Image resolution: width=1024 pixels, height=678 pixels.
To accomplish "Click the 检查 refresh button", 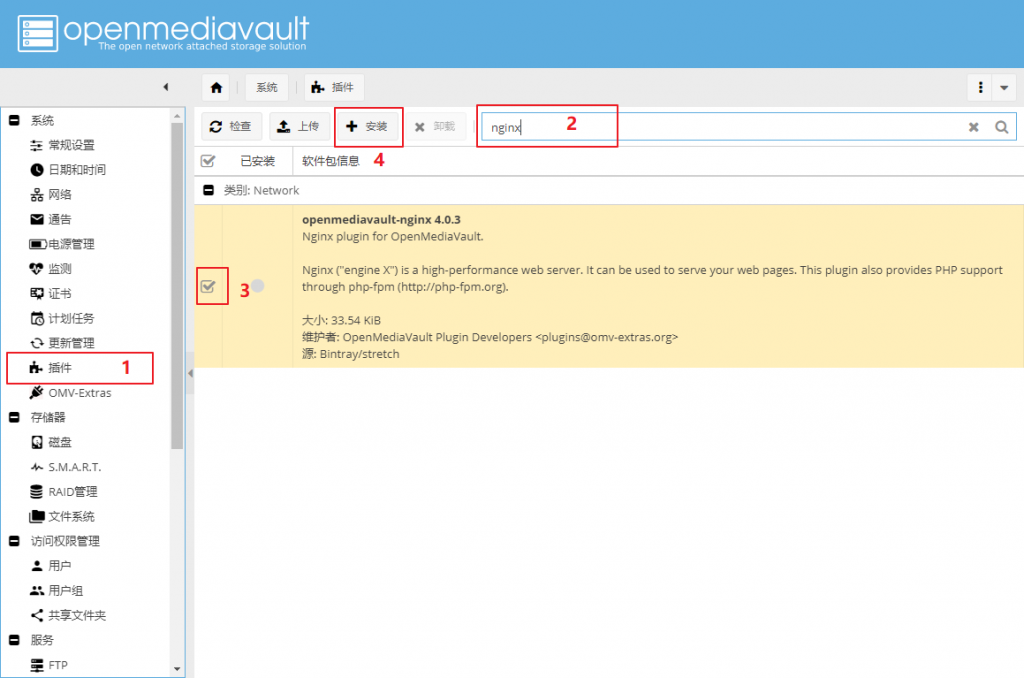I will click(231, 127).
